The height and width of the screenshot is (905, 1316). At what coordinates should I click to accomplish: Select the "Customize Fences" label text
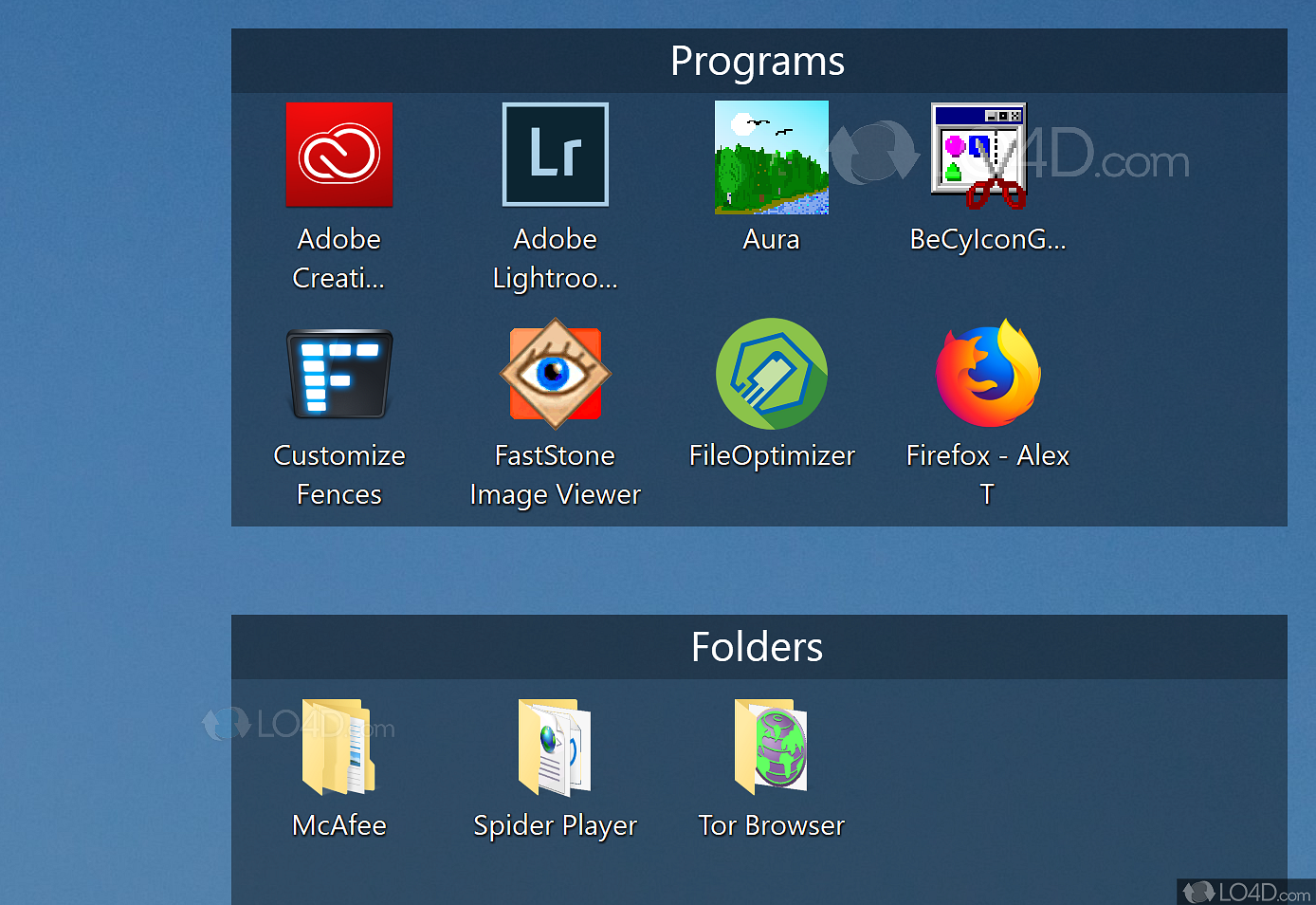pos(339,474)
